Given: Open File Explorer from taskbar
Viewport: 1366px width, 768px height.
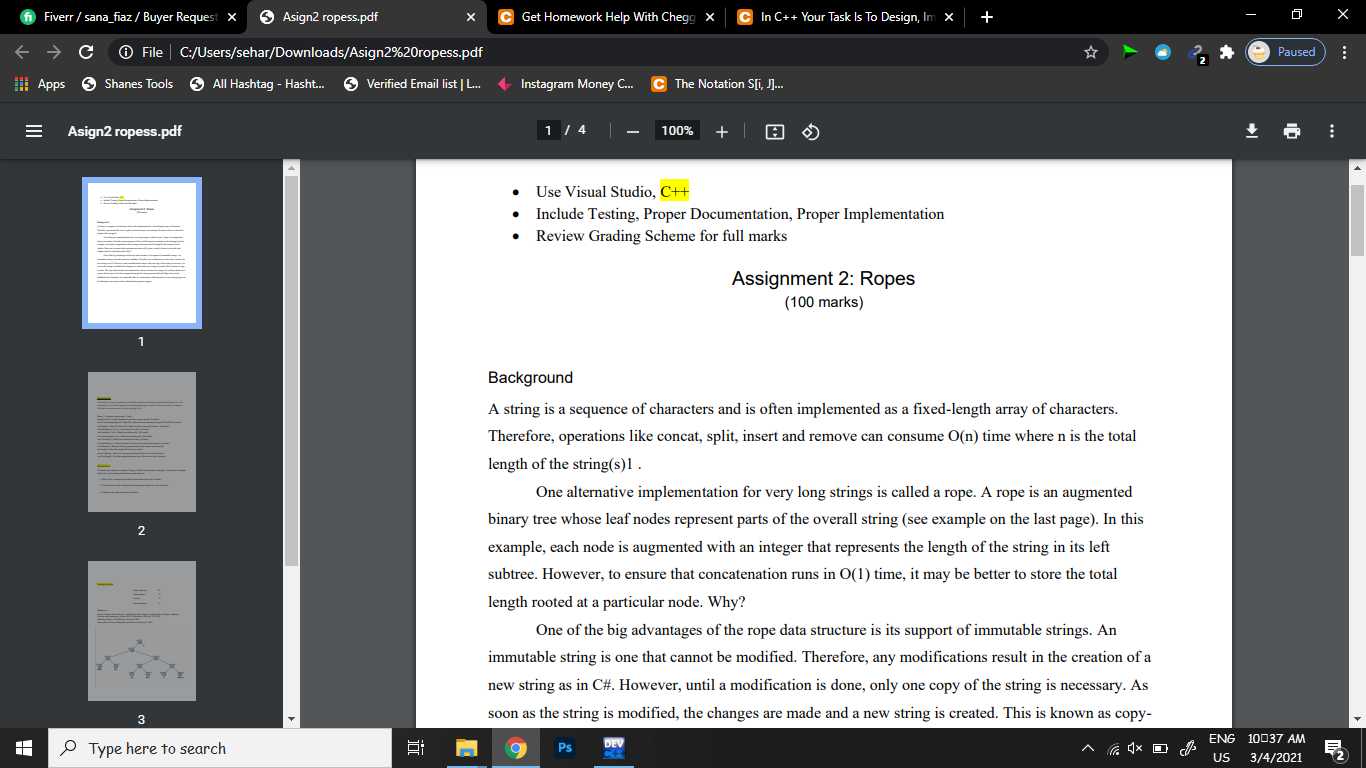Looking at the screenshot, I should click(x=468, y=748).
